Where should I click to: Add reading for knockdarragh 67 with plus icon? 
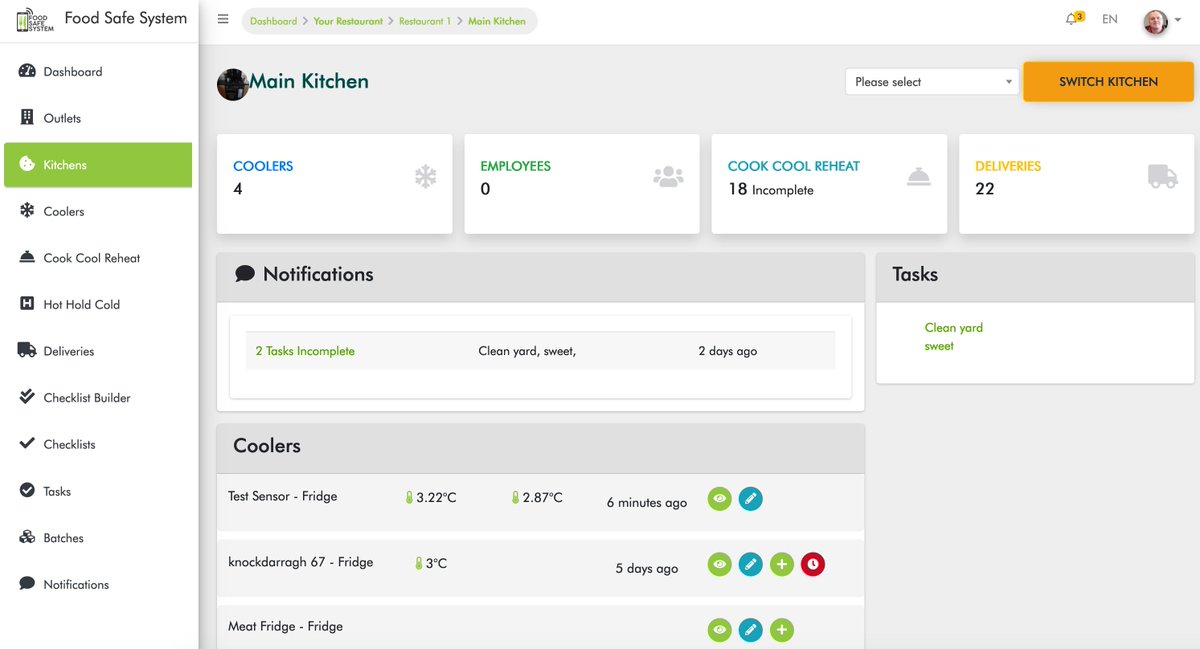pos(782,565)
